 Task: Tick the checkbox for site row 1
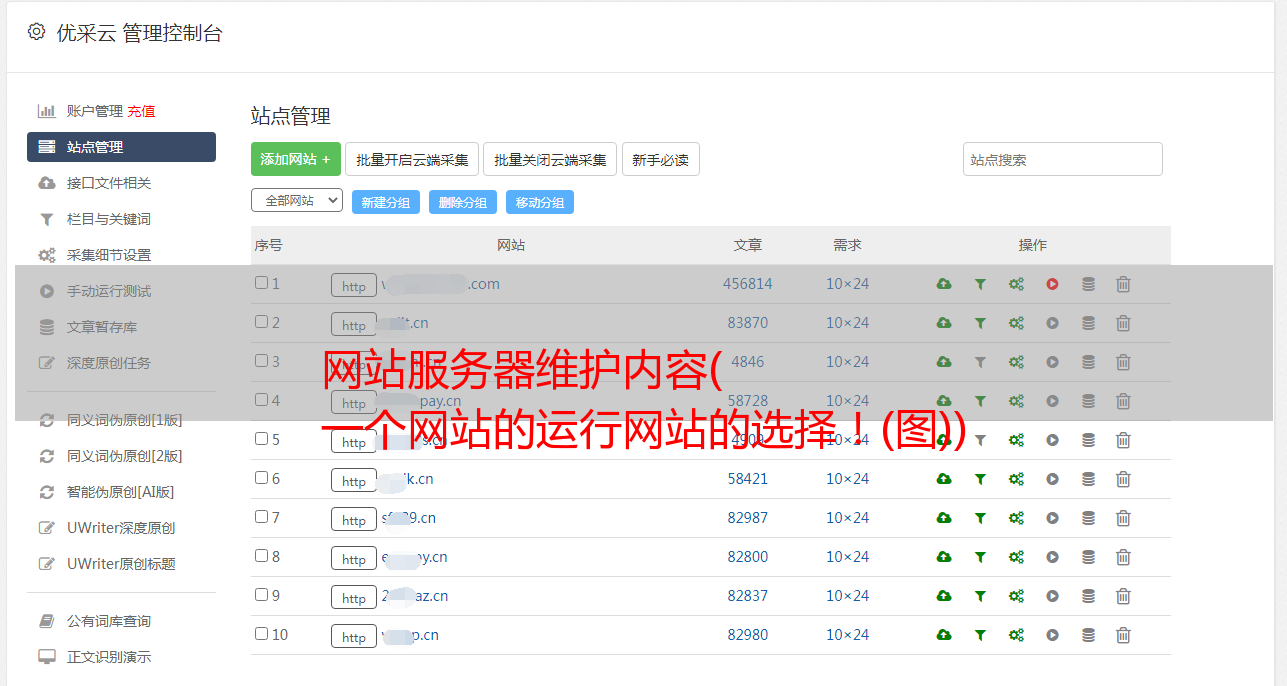click(x=262, y=283)
